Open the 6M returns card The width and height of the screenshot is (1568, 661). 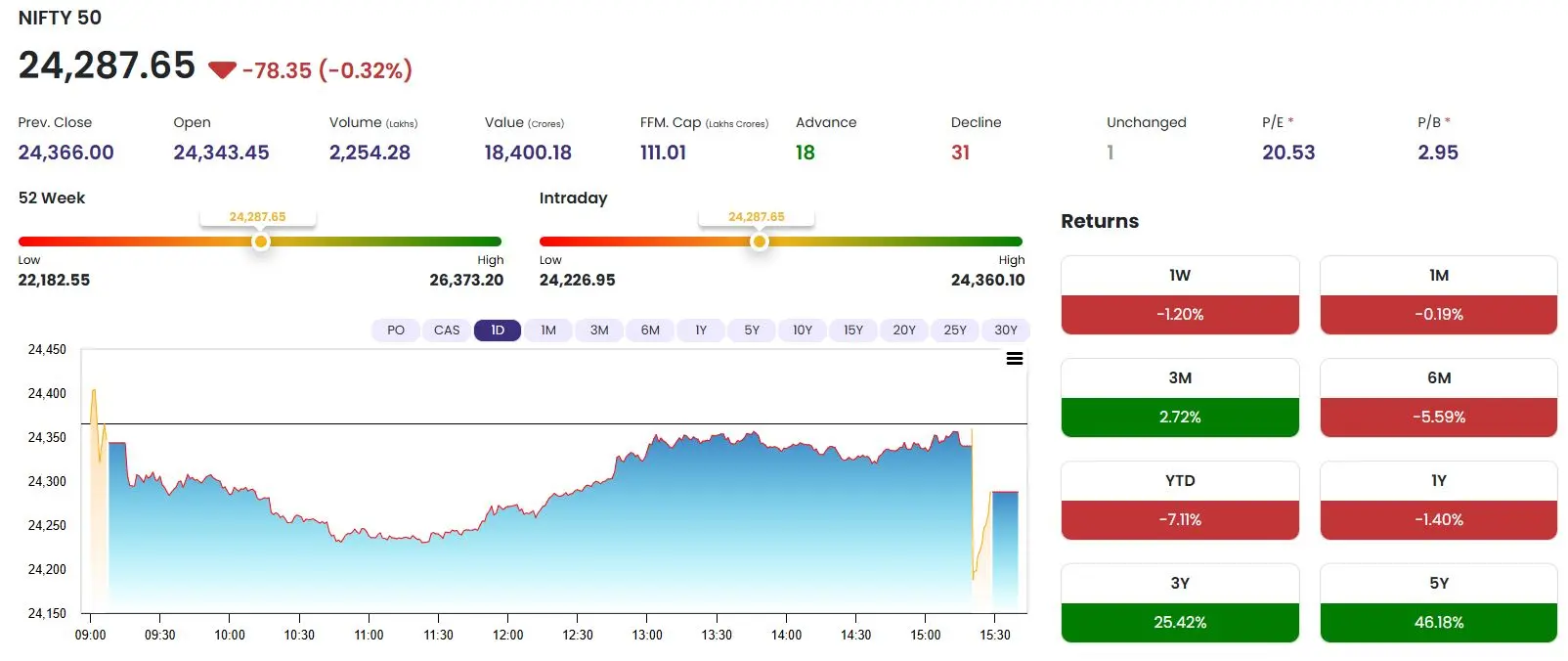pyautogui.click(x=1438, y=398)
